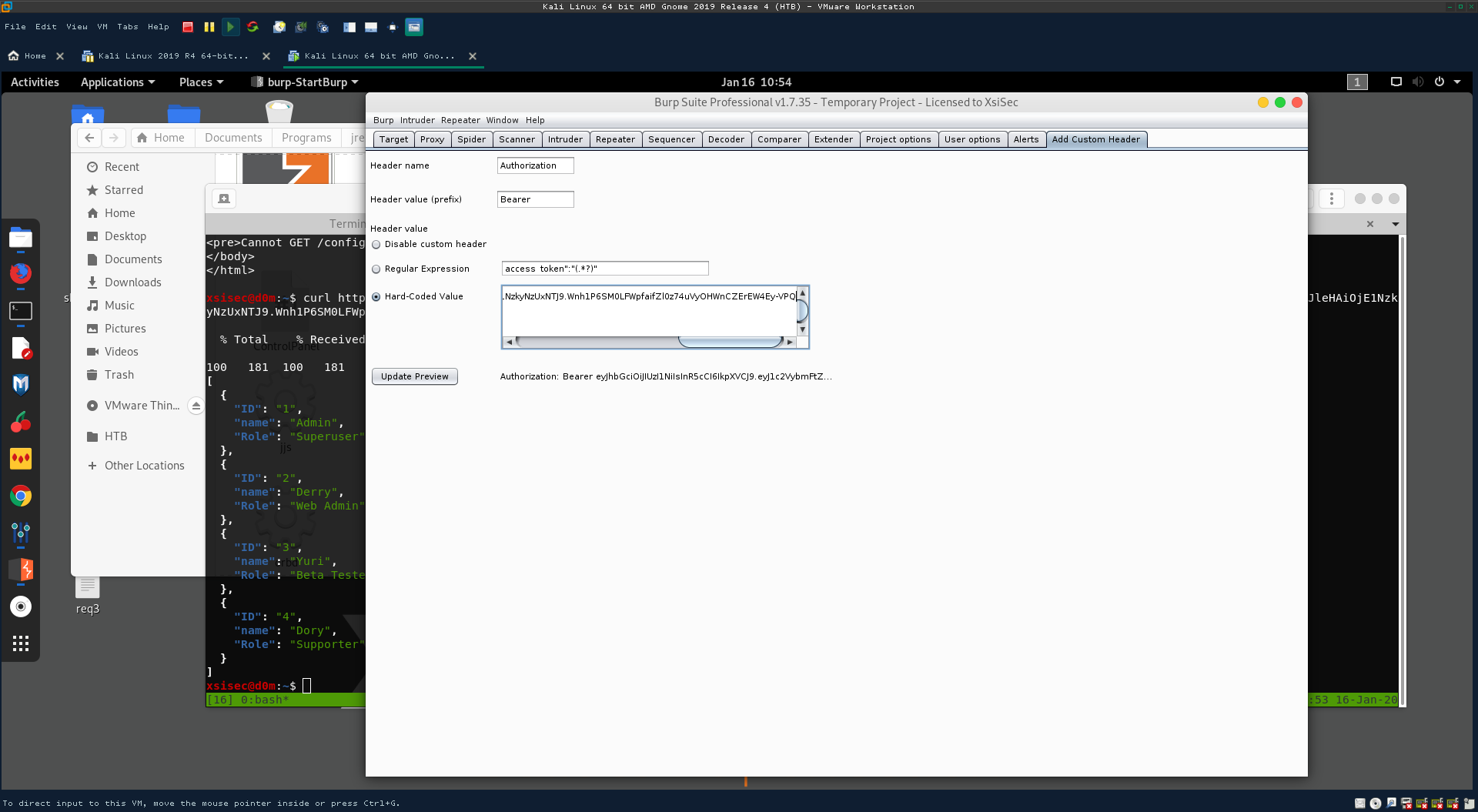Select the Disable custom header radio button
The width and height of the screenshot is (1478, 812).
point(376,245)
